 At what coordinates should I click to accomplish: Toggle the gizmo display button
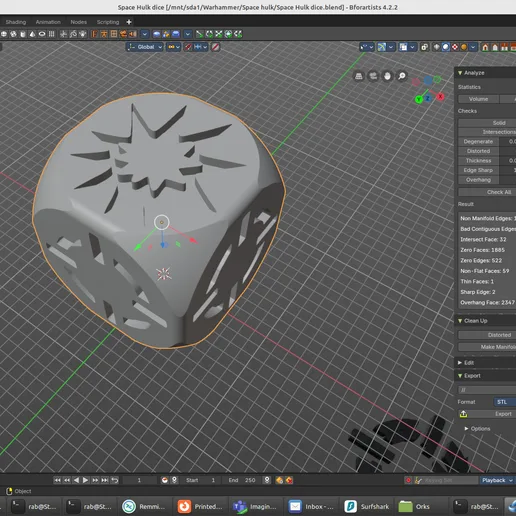(382, 47)
